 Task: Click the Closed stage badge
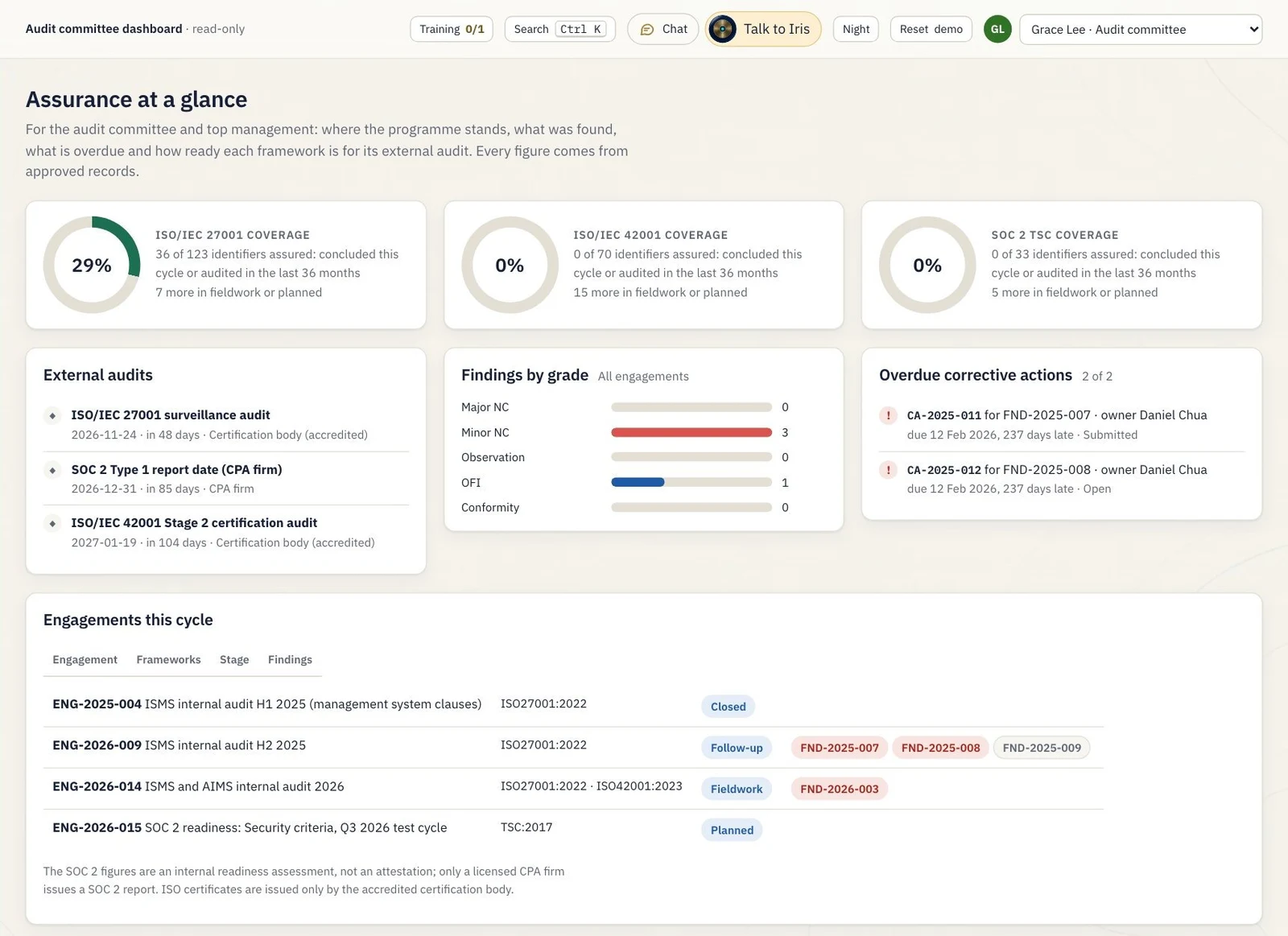tap(729, 707)
